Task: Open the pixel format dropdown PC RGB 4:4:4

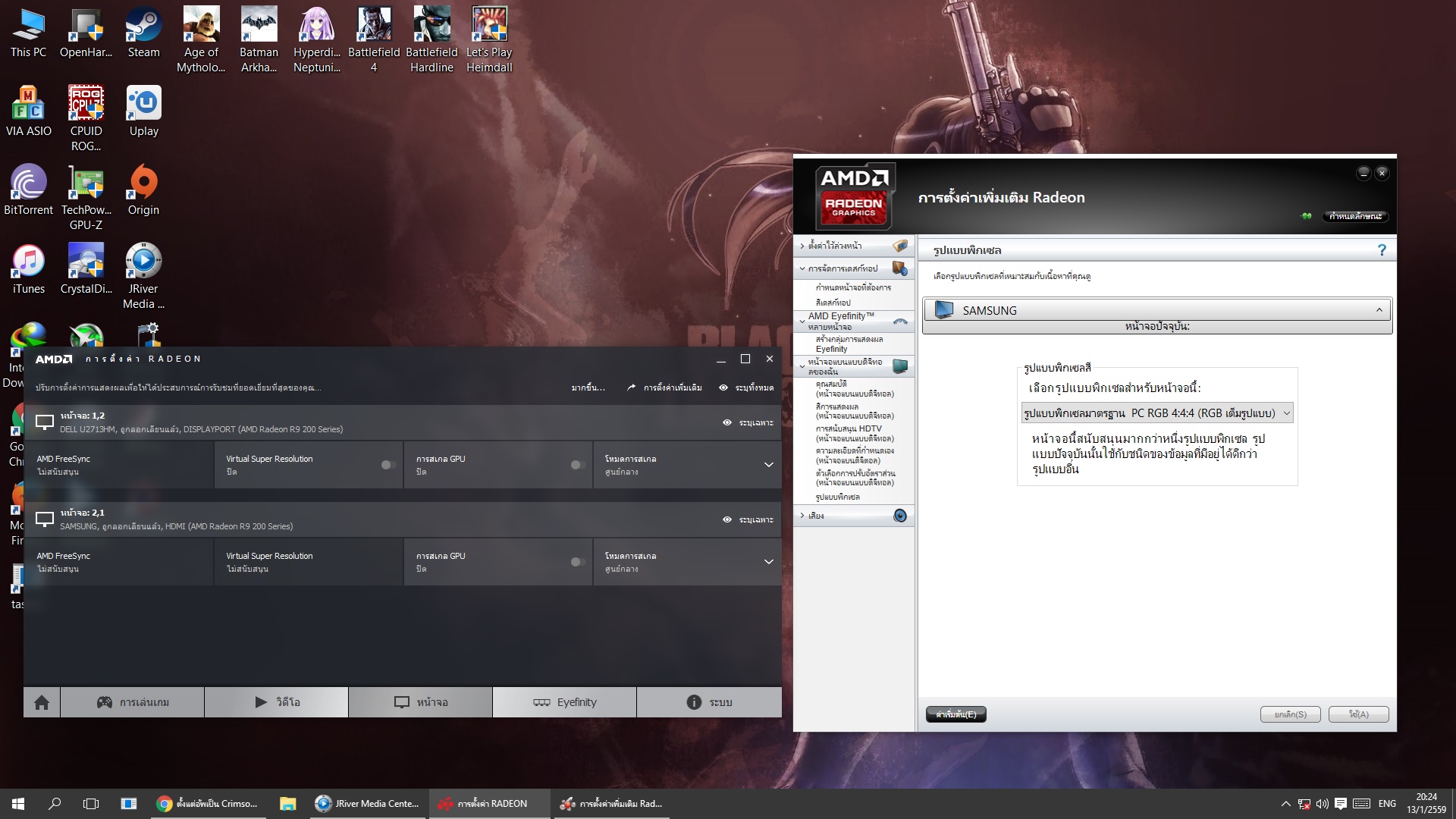Action: pos(1156,413)
